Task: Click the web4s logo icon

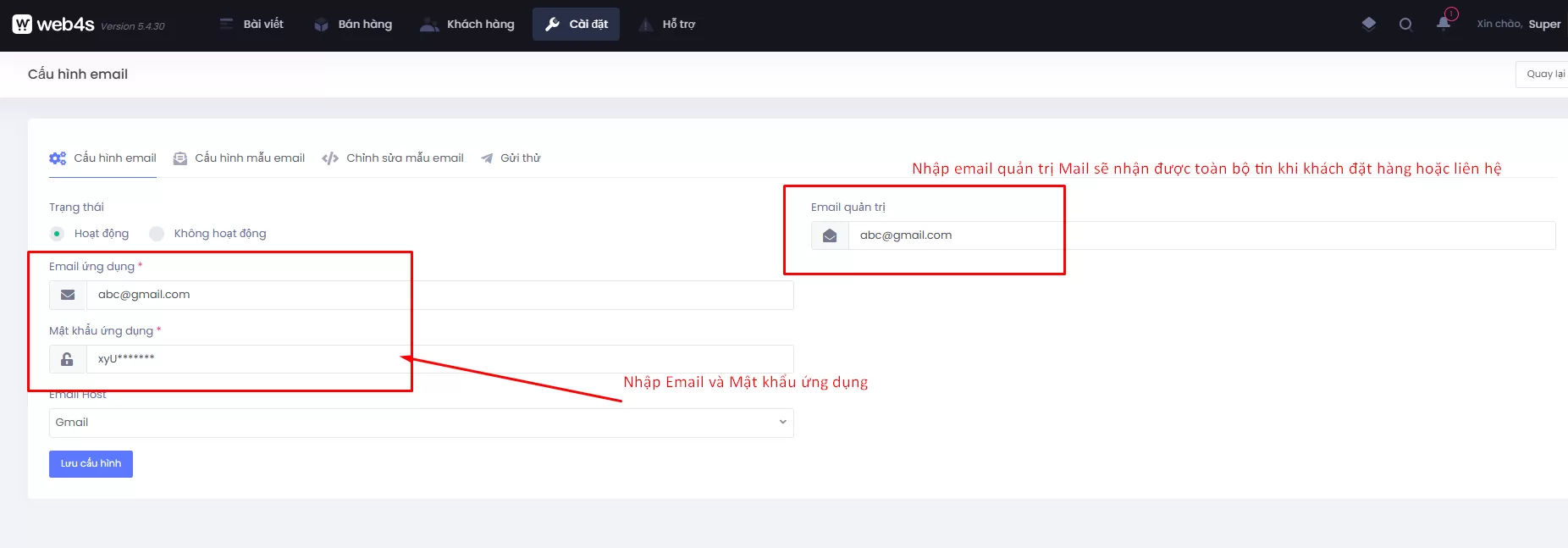Action: pos(22,25)
